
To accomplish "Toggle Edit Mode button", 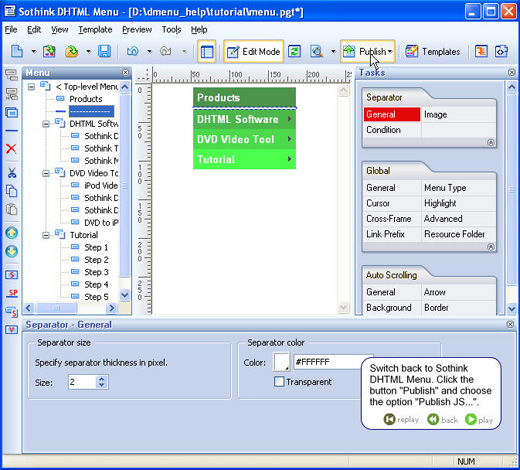I will coord(254,51).
